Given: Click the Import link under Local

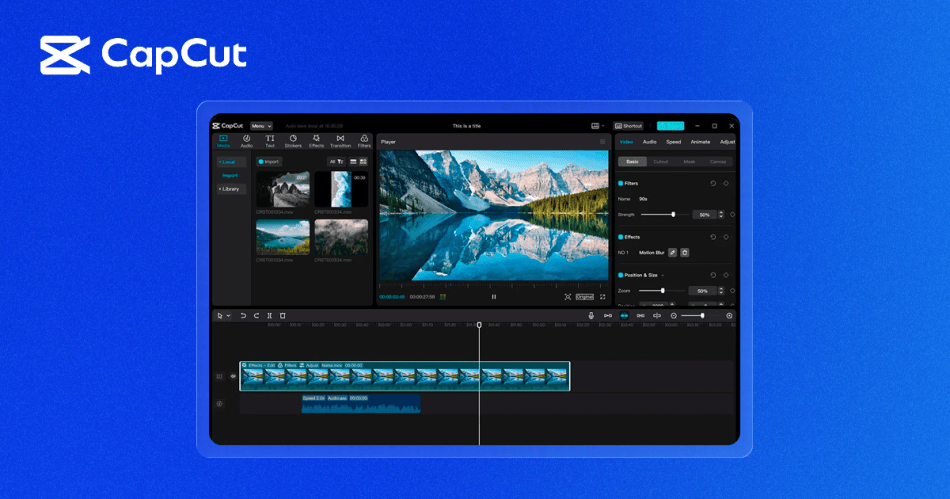Looking at the screenshot, I should pos(230,176).
